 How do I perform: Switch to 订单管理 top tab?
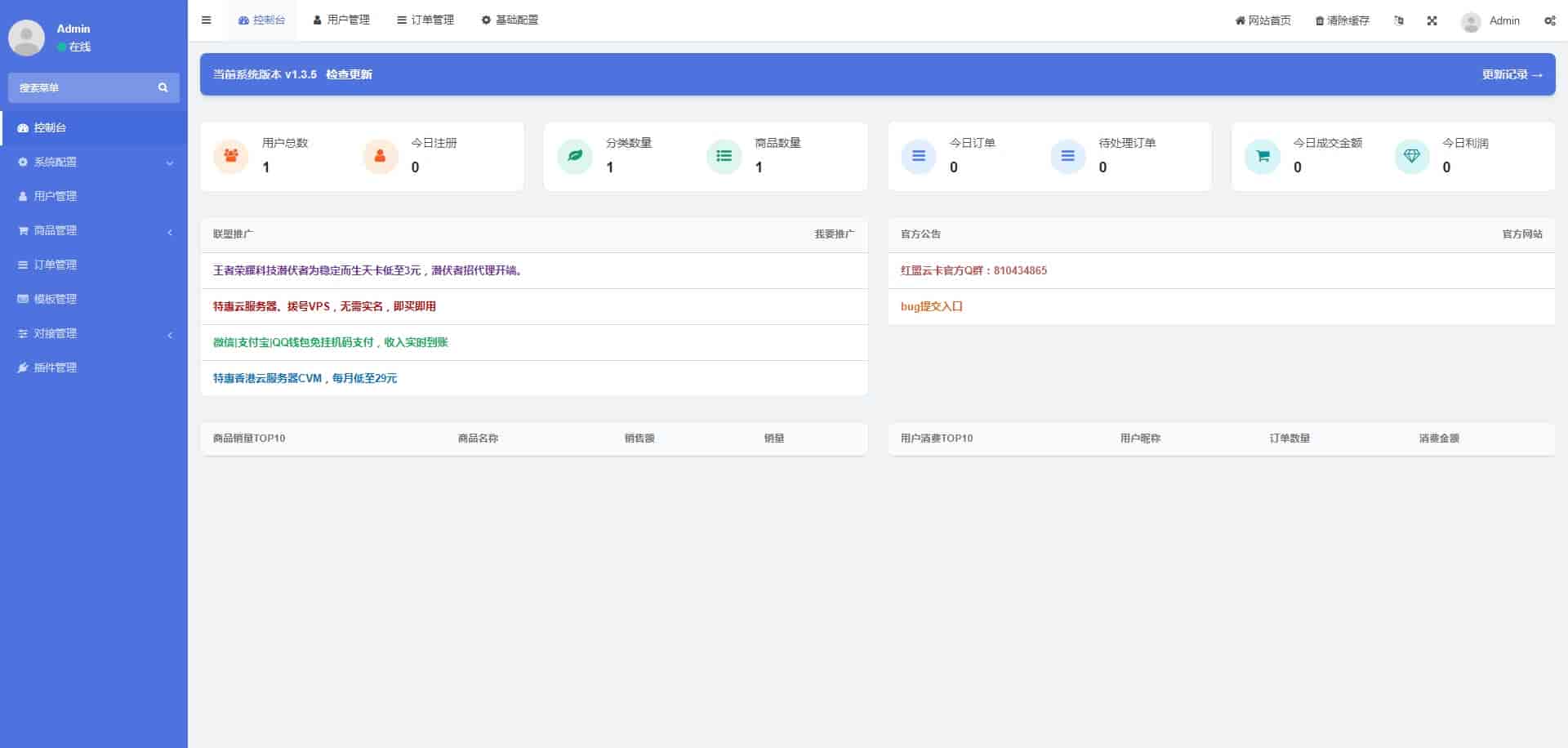[425, 20]
